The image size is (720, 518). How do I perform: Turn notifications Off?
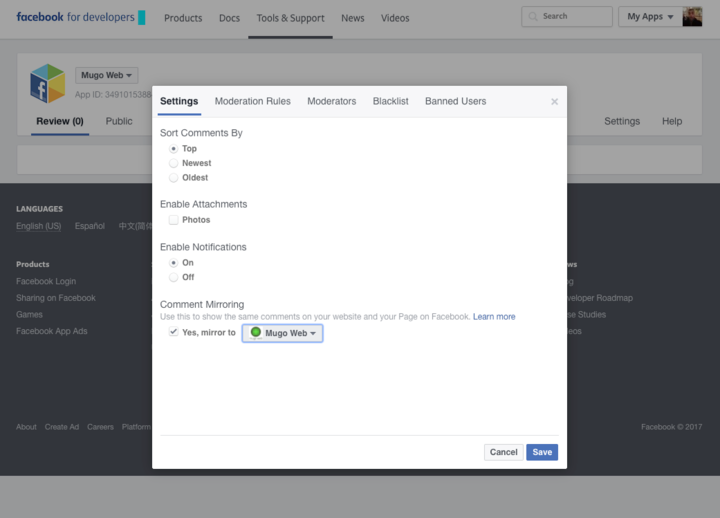coord(173,277)
